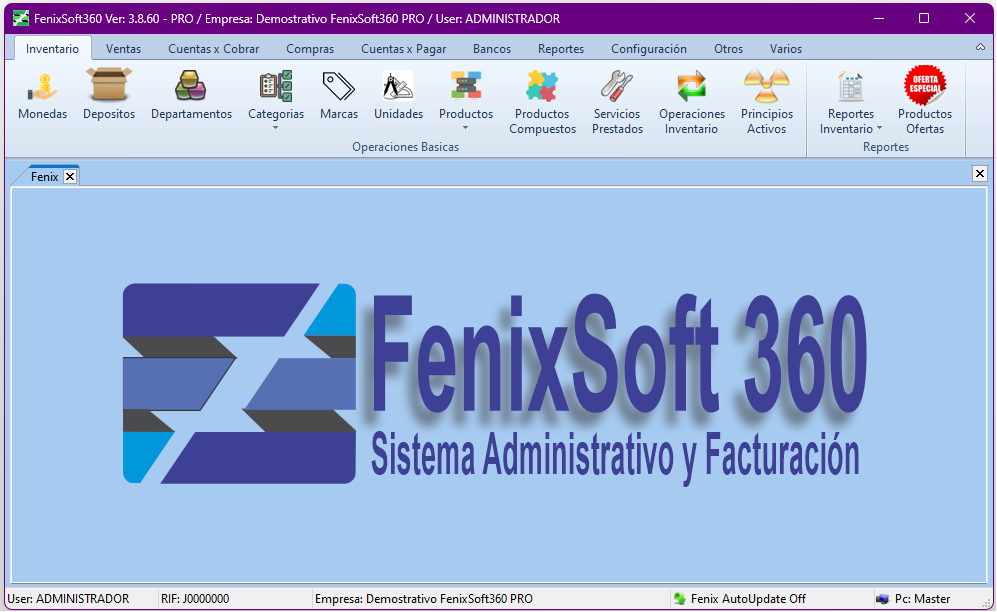Open the Monedas coin icon
This screenshot has height=612, width=997.
point(43,87)
